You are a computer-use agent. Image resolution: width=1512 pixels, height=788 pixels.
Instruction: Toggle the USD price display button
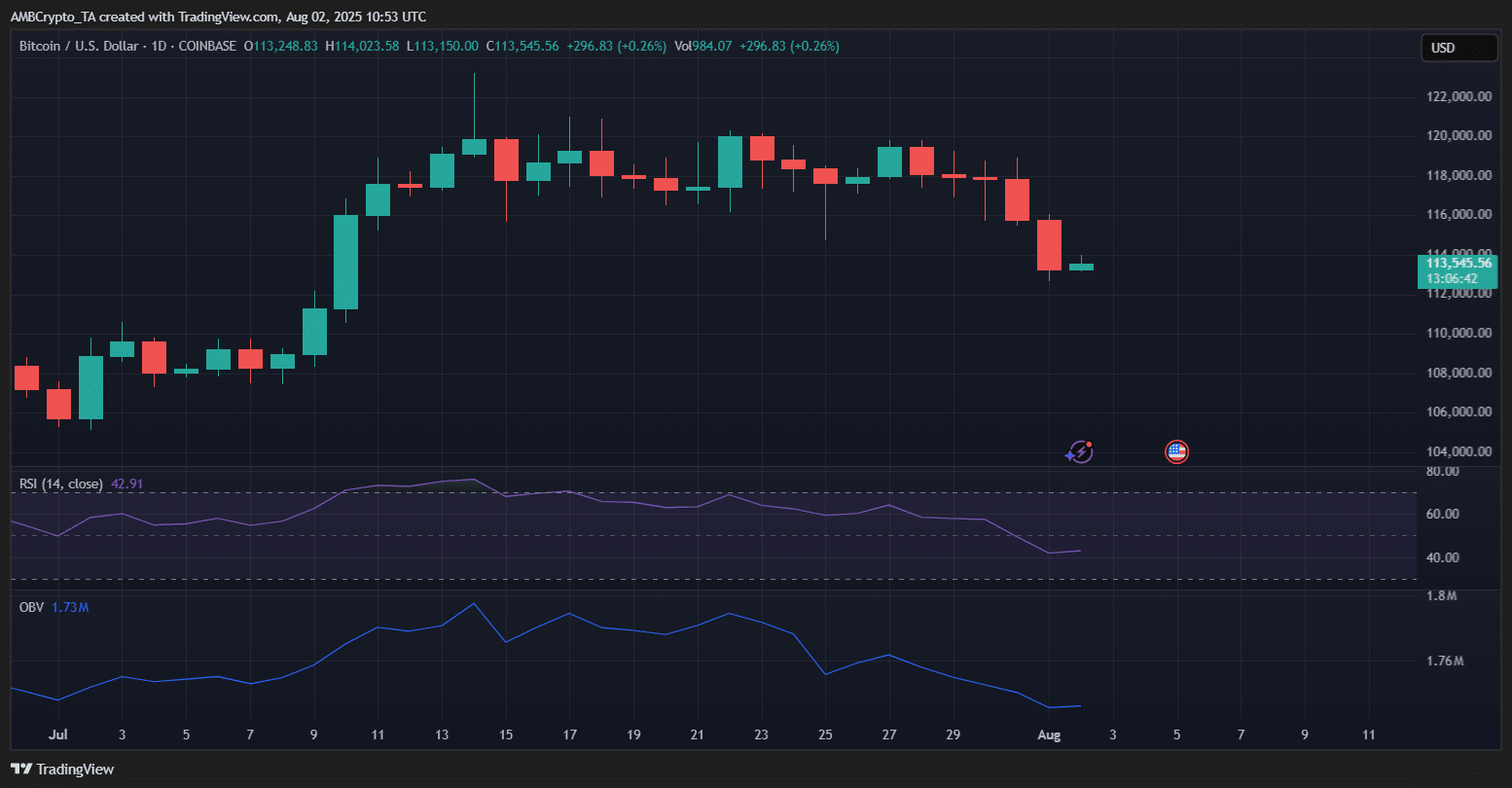[x=1458, y=47]
